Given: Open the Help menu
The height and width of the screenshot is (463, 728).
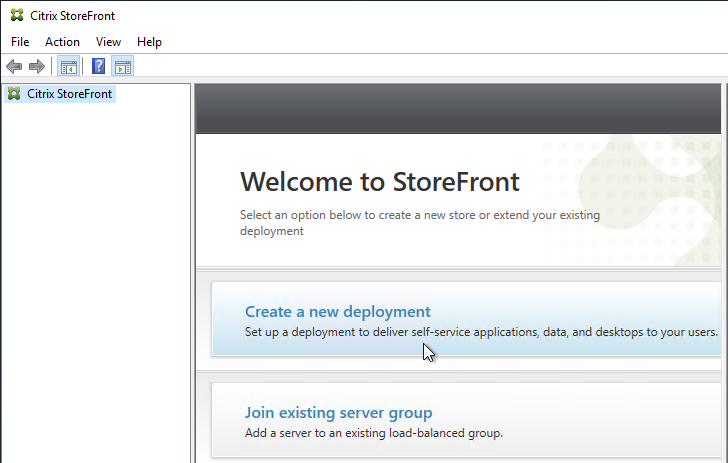Looking at the screenshot, I should 149,42.
